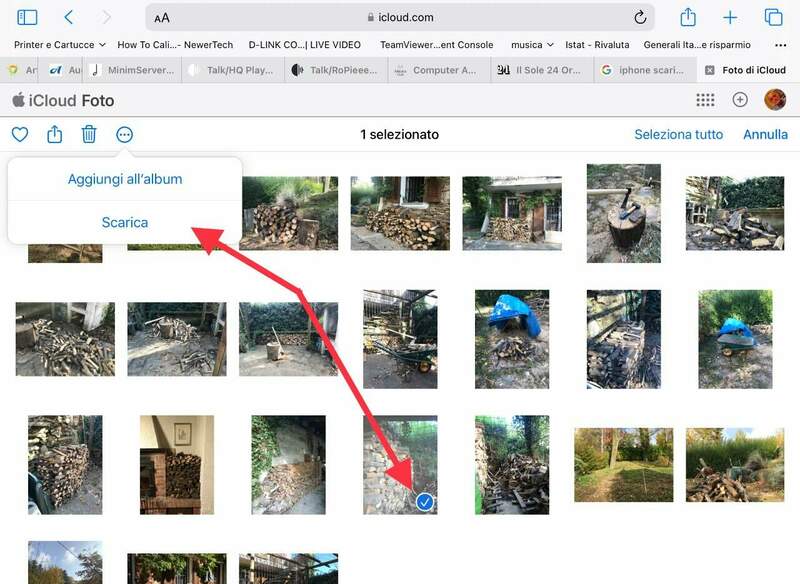Choose Scarica from the popup menu
Image resolution: width=800 pixels, height=584 pixels.
(125, 222)
